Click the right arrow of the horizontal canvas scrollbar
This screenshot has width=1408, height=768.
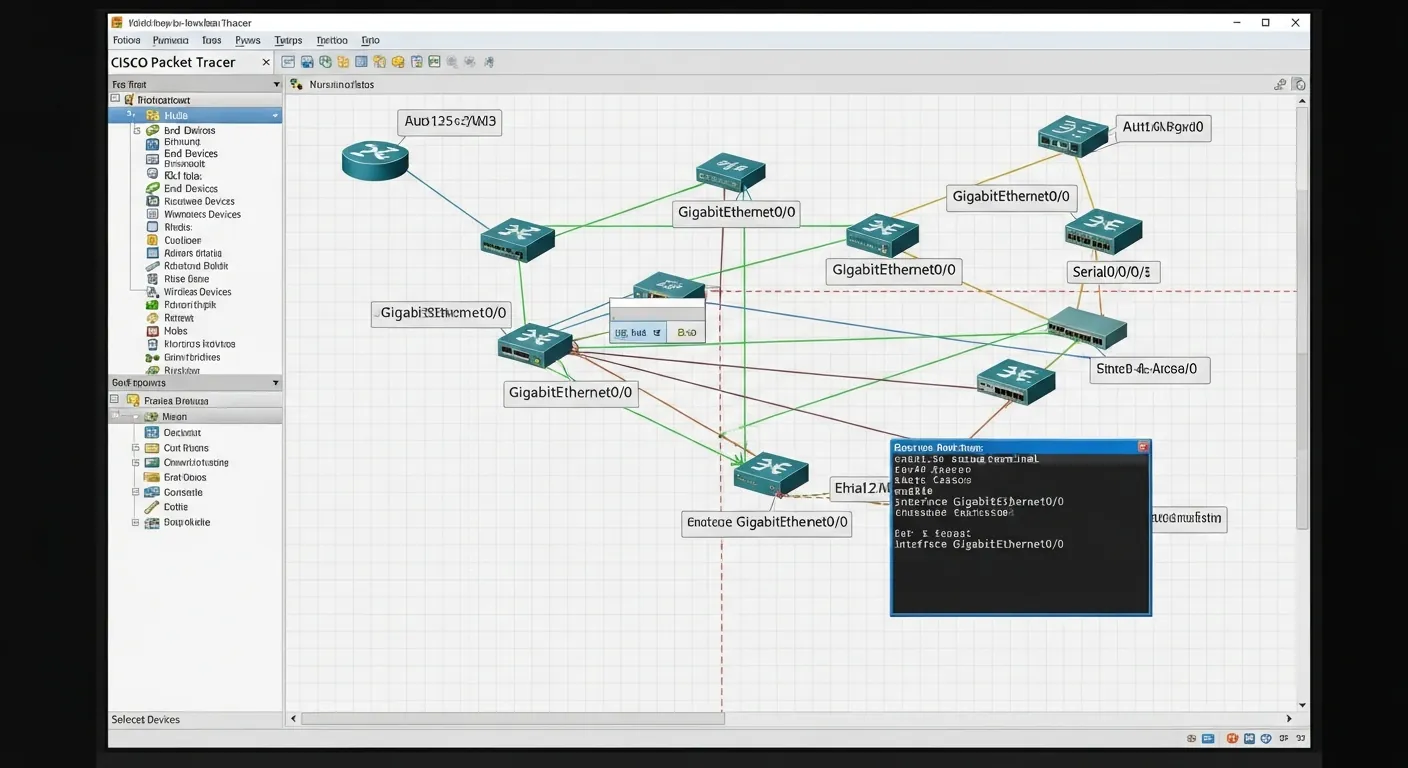pyautogui.click(x=1290, y=718)
